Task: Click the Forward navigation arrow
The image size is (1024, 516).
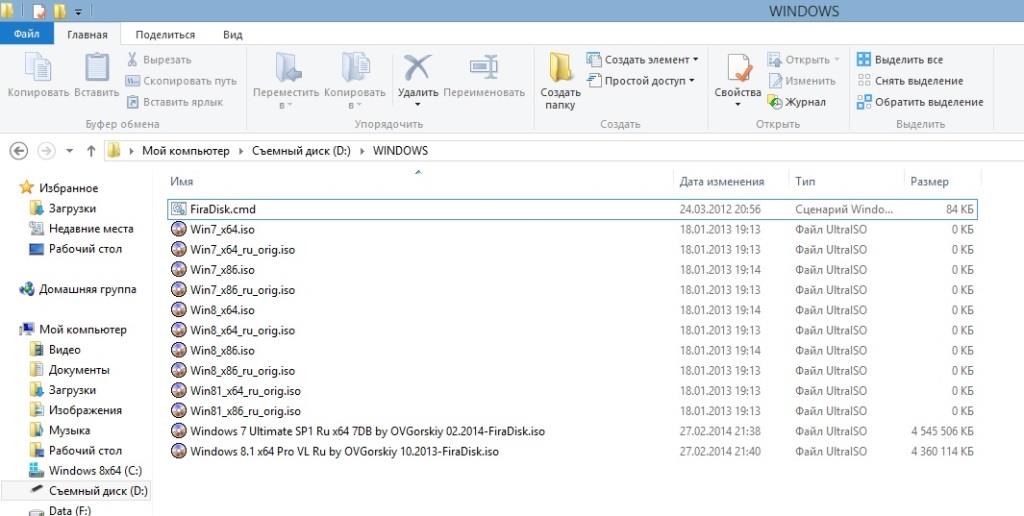Action: (x=46, y=151)
